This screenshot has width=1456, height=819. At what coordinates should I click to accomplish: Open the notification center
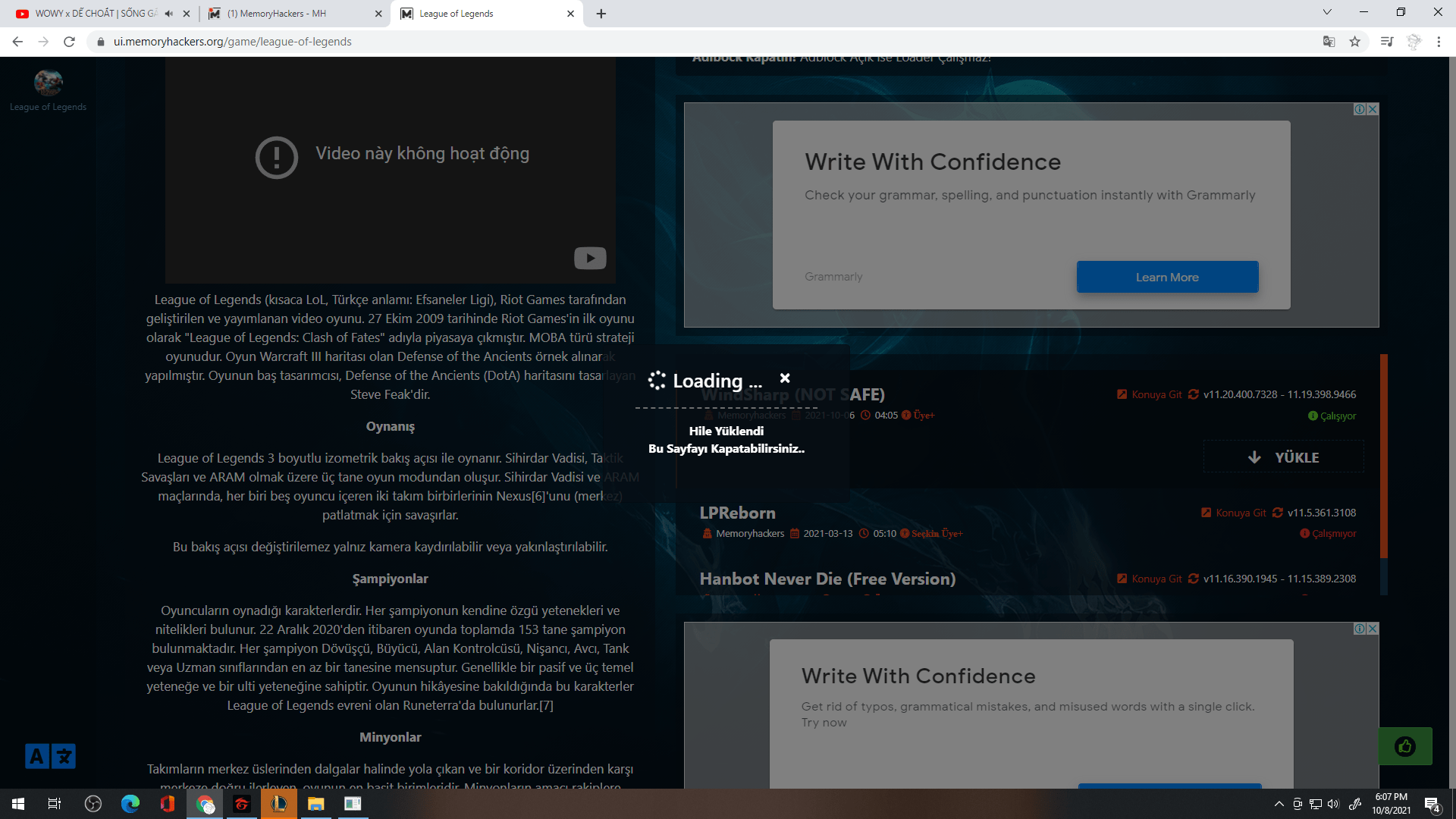tap(1432, 805)
